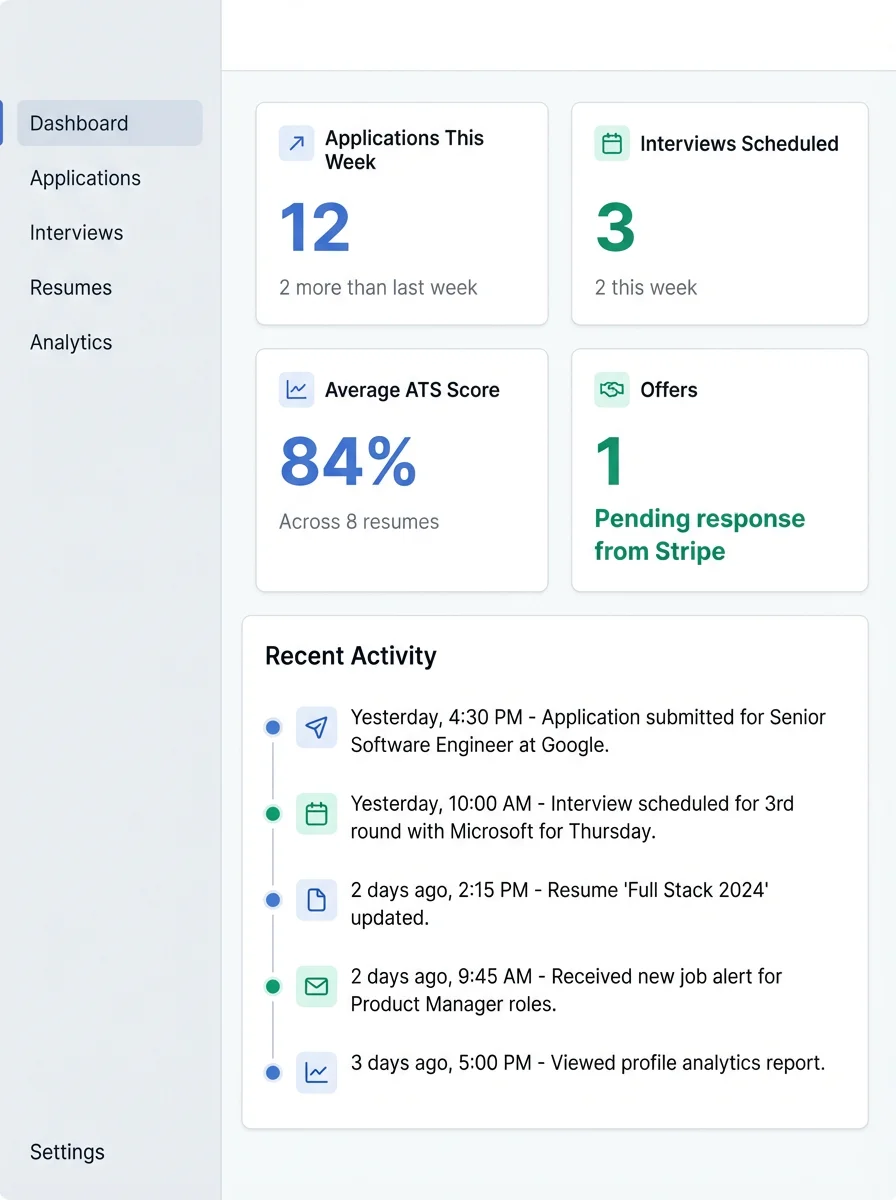Select the blue timeline dot for Google application
The width and height of the screenshot is (896, 1200).
[x=273, y=727]
